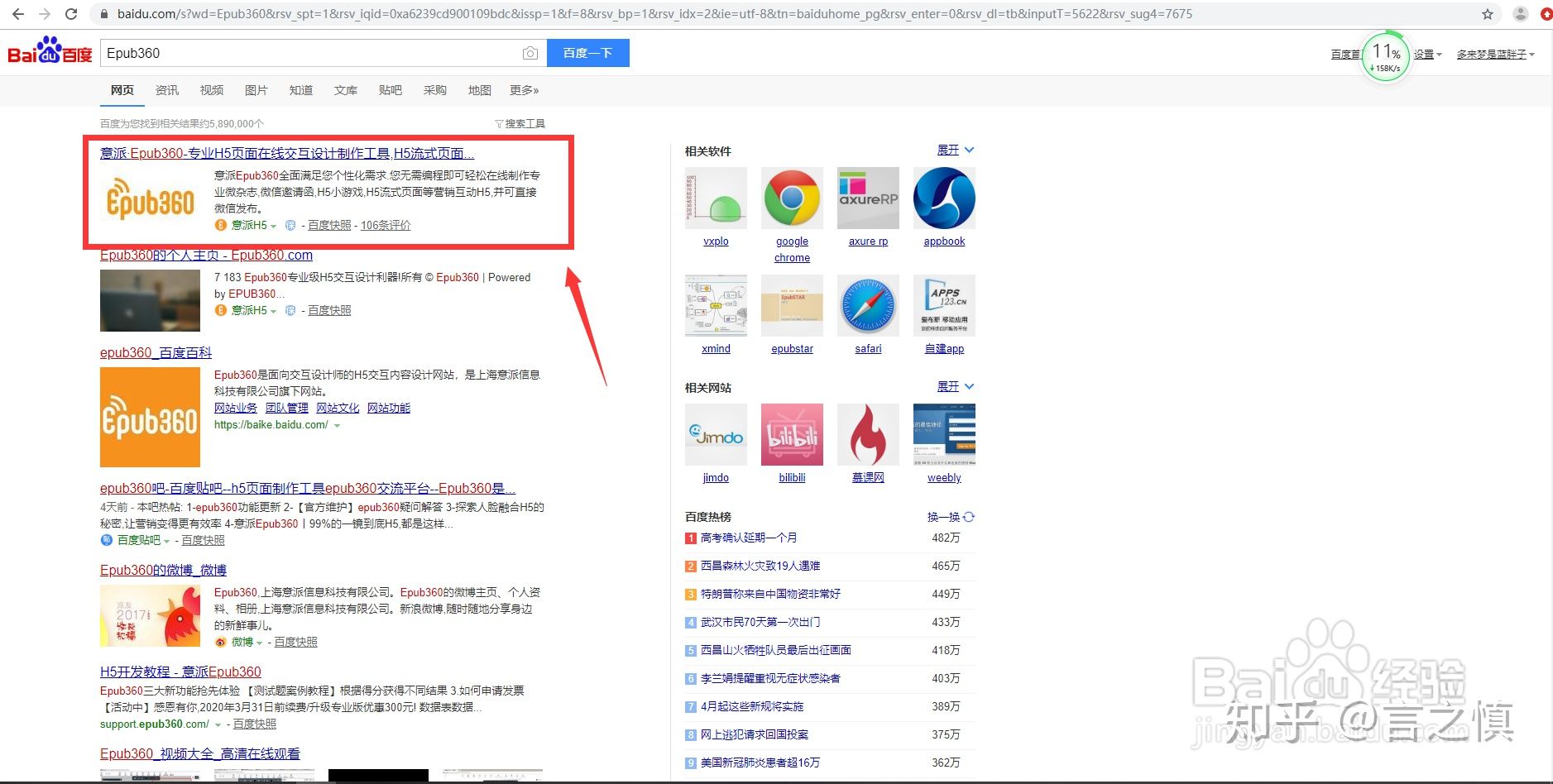The height and width of the screenshot is (784, 1553).
Task: Open the safari software icon
Action: 868,305
